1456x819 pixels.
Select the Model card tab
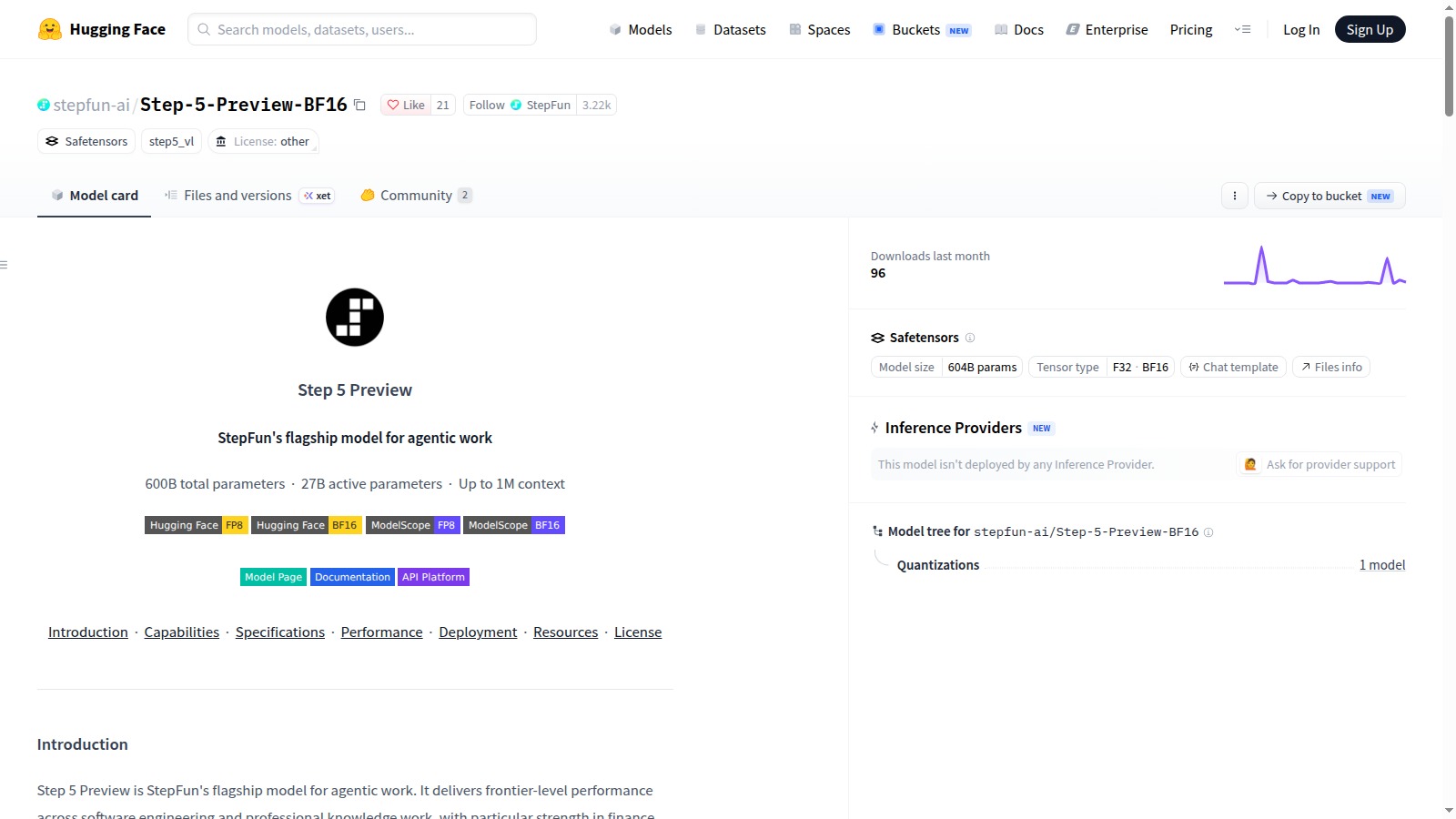tap(94, 196)
